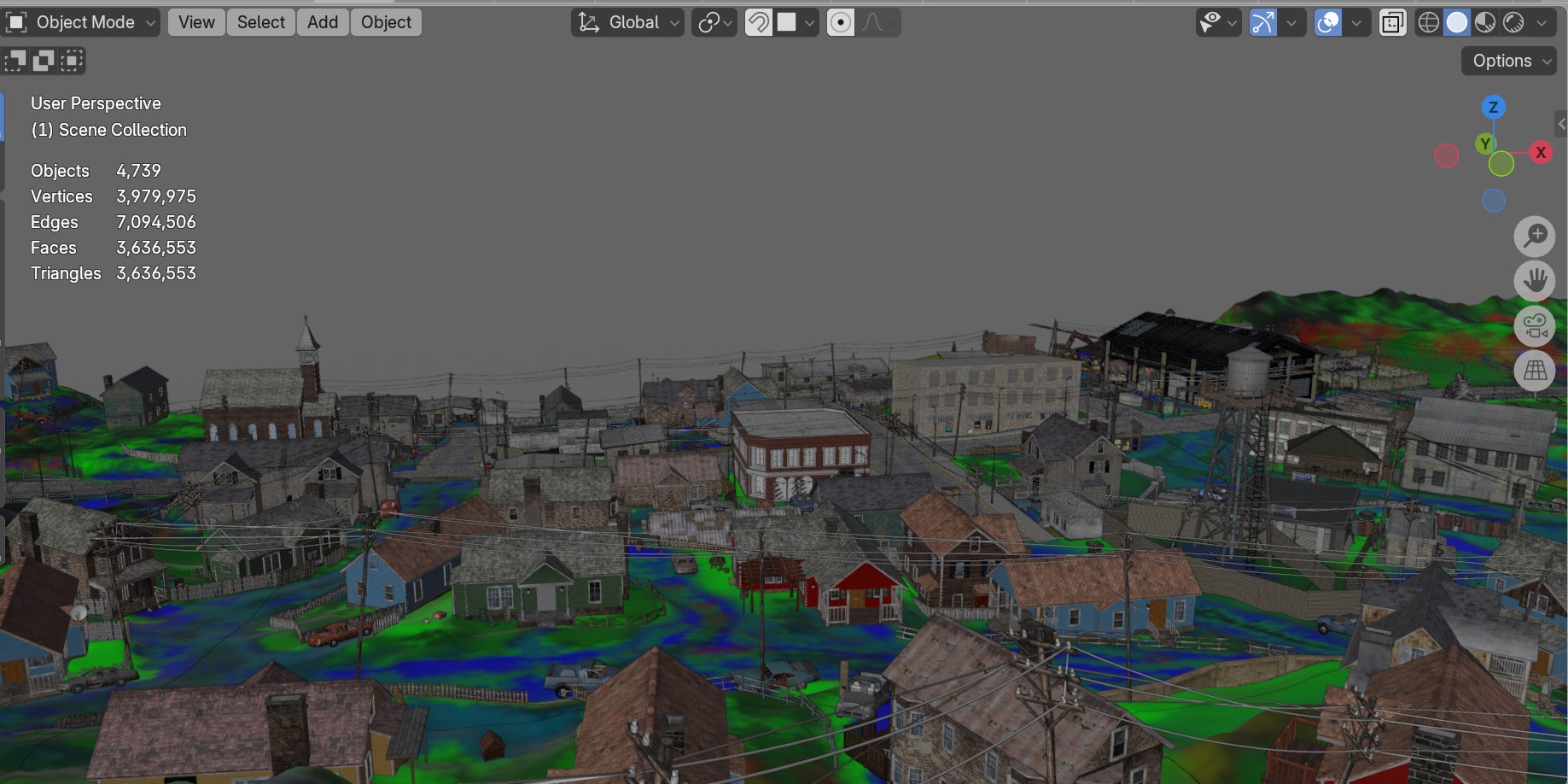Click the Objects count 4,739
Image resolution: width=1568 pixels, height=784 pixels.
coord(138,171)
